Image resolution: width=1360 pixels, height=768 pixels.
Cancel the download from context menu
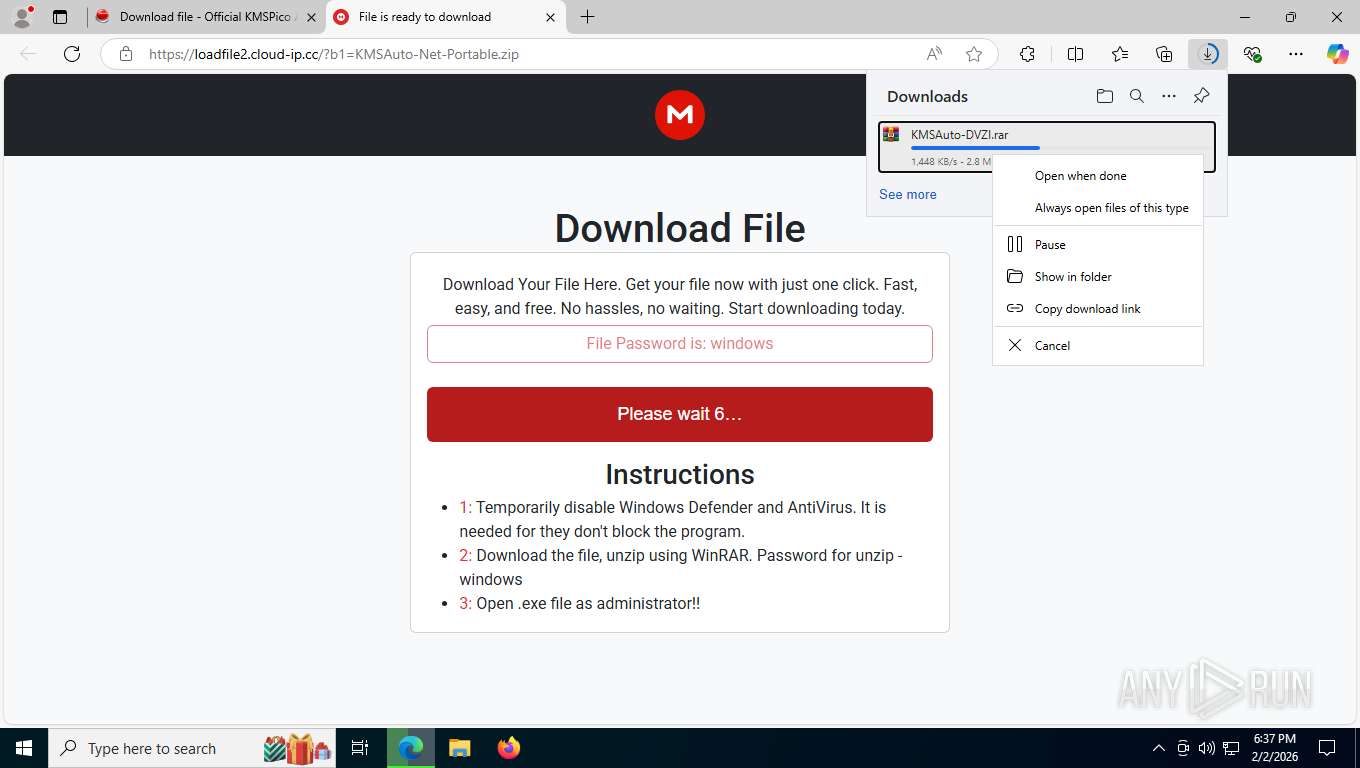coord(1098,346)
